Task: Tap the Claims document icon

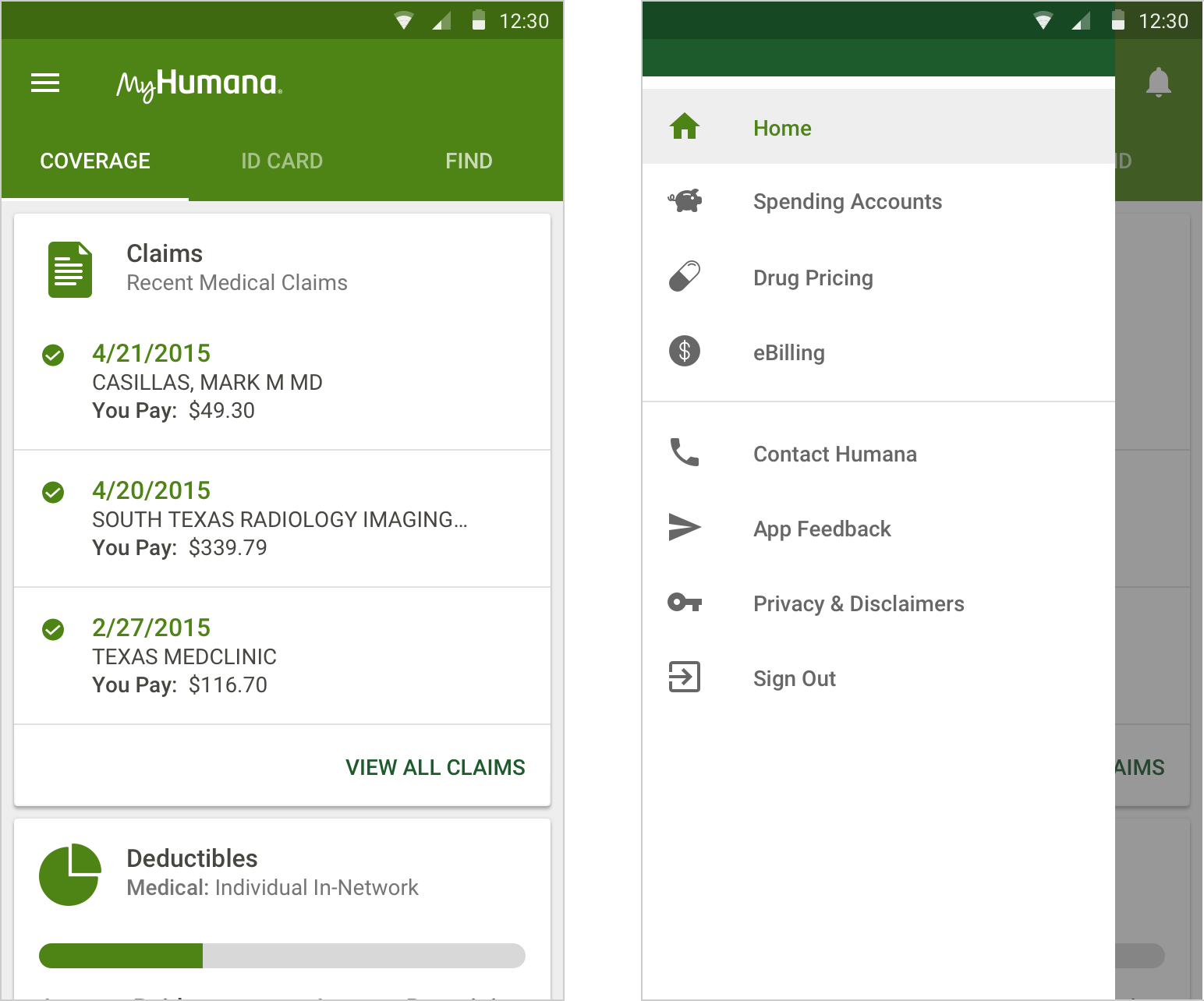Action: [x=69, y=270]
